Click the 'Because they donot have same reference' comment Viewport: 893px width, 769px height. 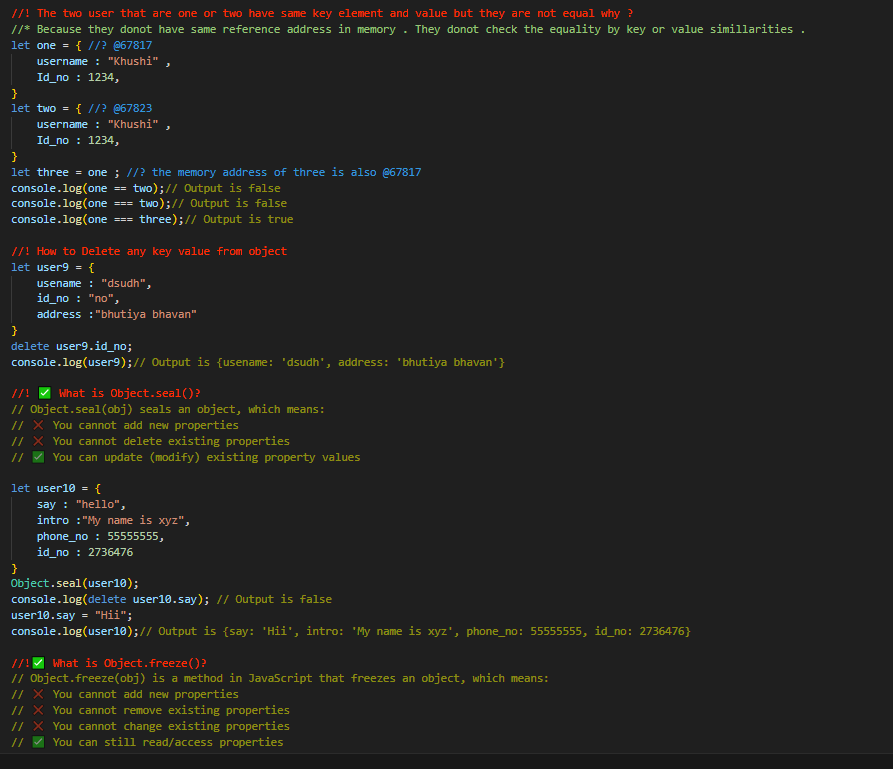coord(408,30)
